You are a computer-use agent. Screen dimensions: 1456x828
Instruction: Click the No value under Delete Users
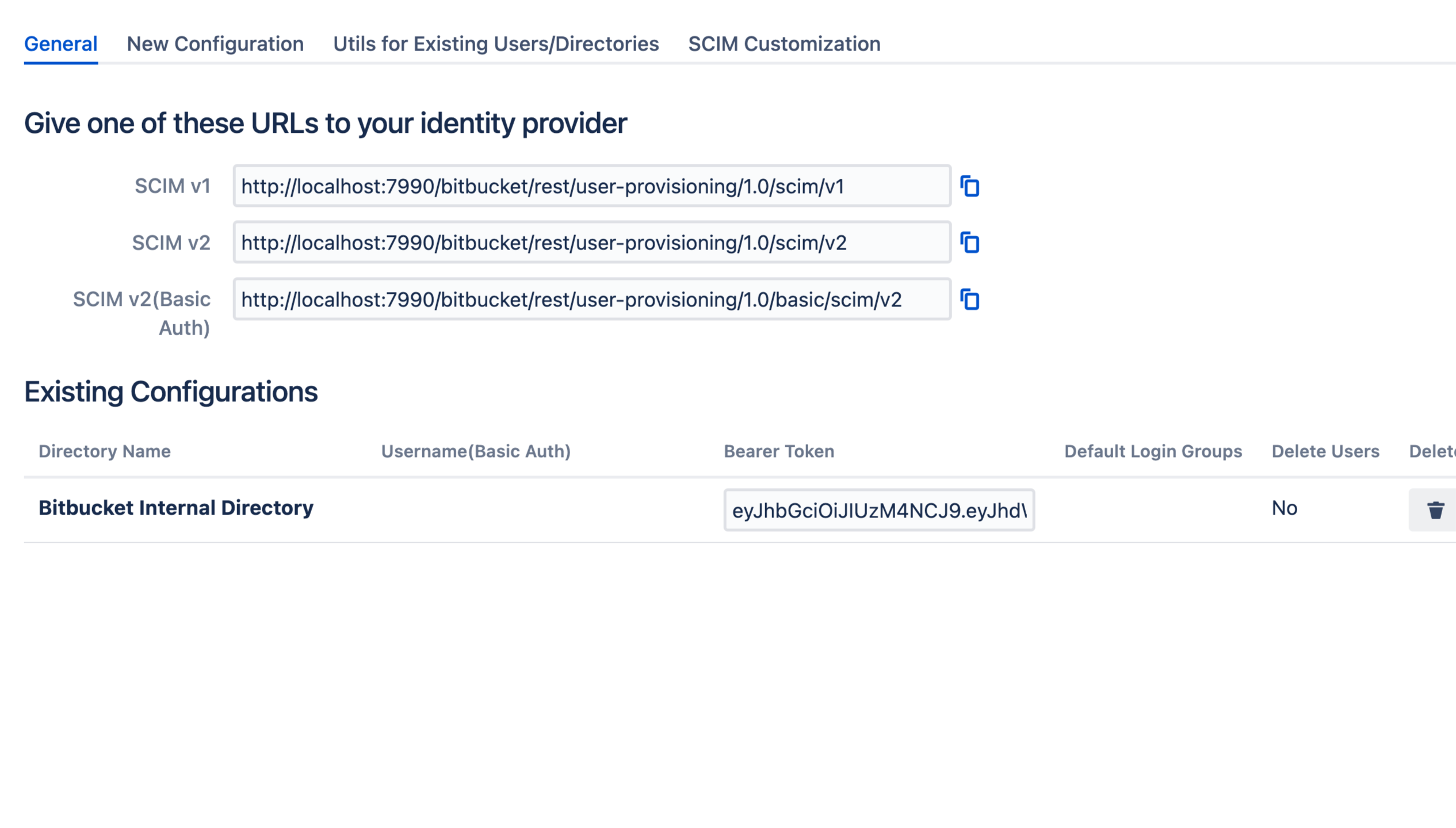tap(1284, 508)
